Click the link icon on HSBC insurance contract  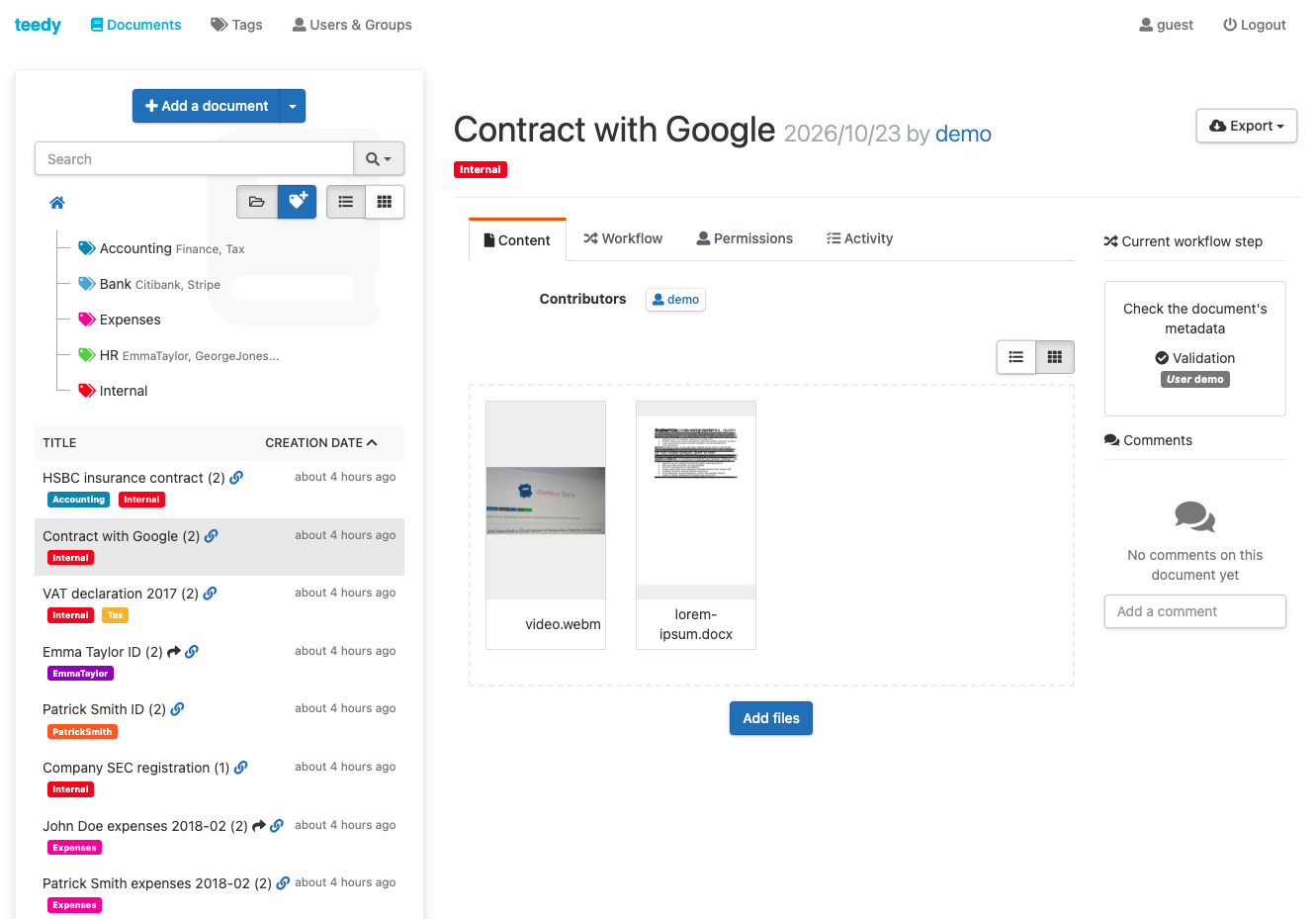click(x=236, y=478)
